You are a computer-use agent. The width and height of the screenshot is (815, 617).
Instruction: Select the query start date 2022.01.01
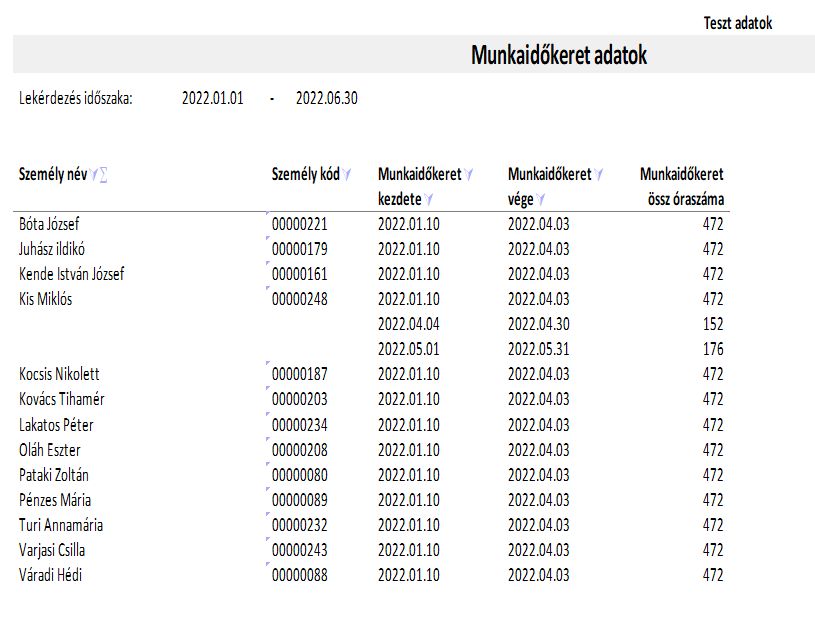point(213,98)
